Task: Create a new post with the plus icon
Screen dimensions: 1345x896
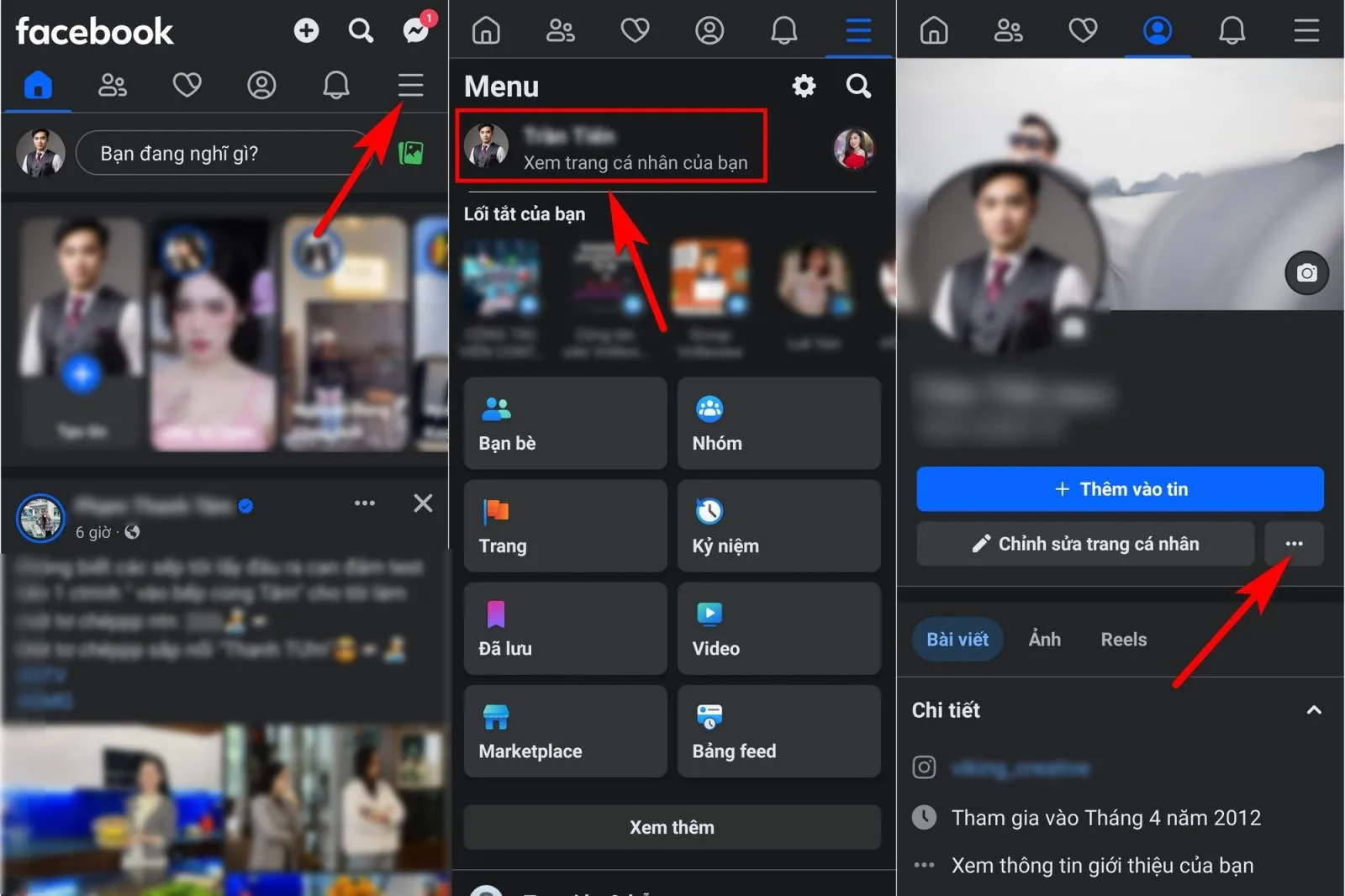Action: tap(307, 30)
